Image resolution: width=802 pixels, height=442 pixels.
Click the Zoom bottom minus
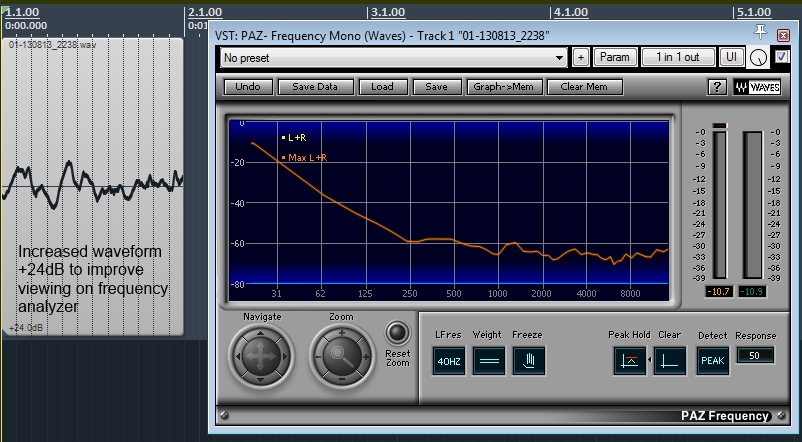(341, 379)
